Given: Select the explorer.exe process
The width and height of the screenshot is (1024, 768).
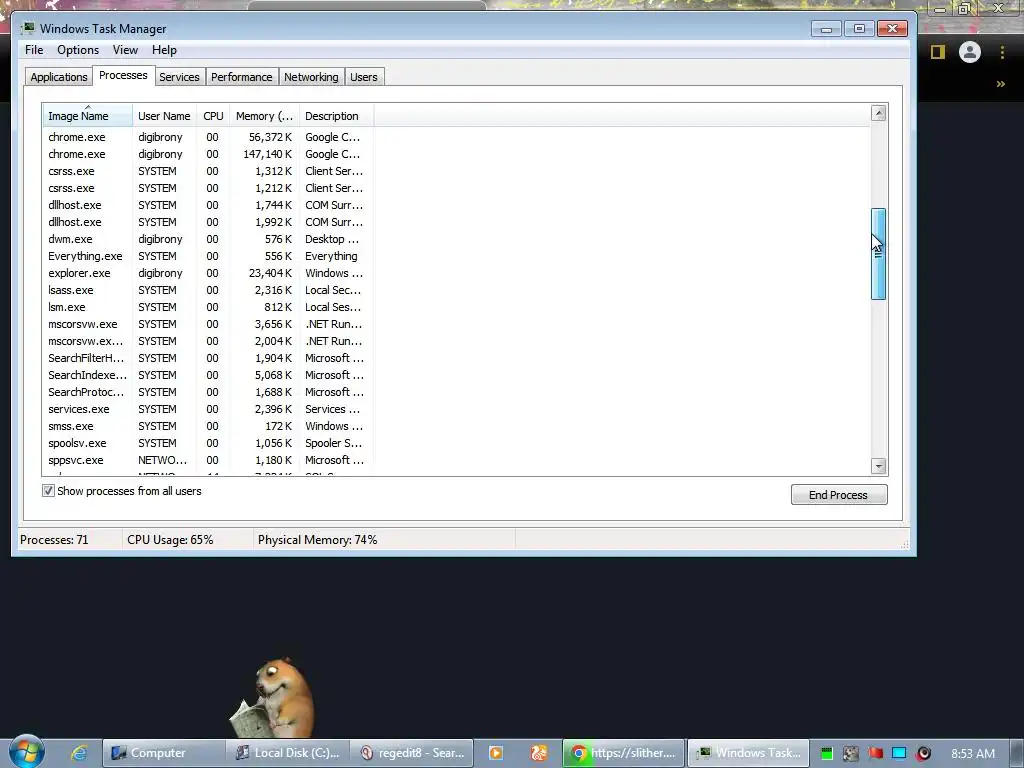Looking at the screenshot, I should click(x=208, y=273).
